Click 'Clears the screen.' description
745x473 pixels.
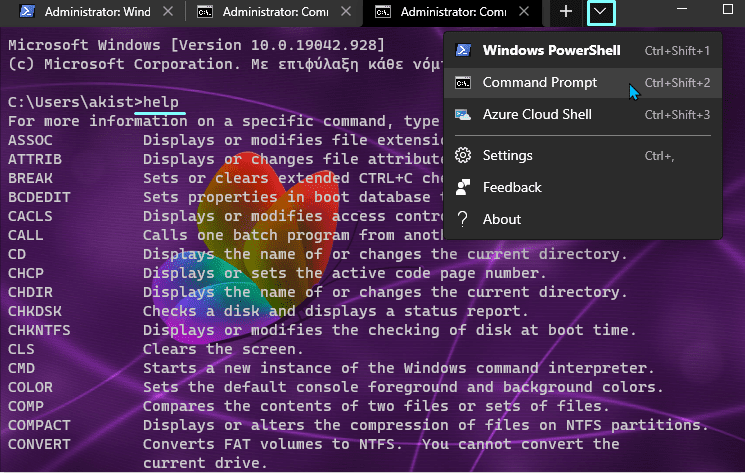[x=223, y=349]
